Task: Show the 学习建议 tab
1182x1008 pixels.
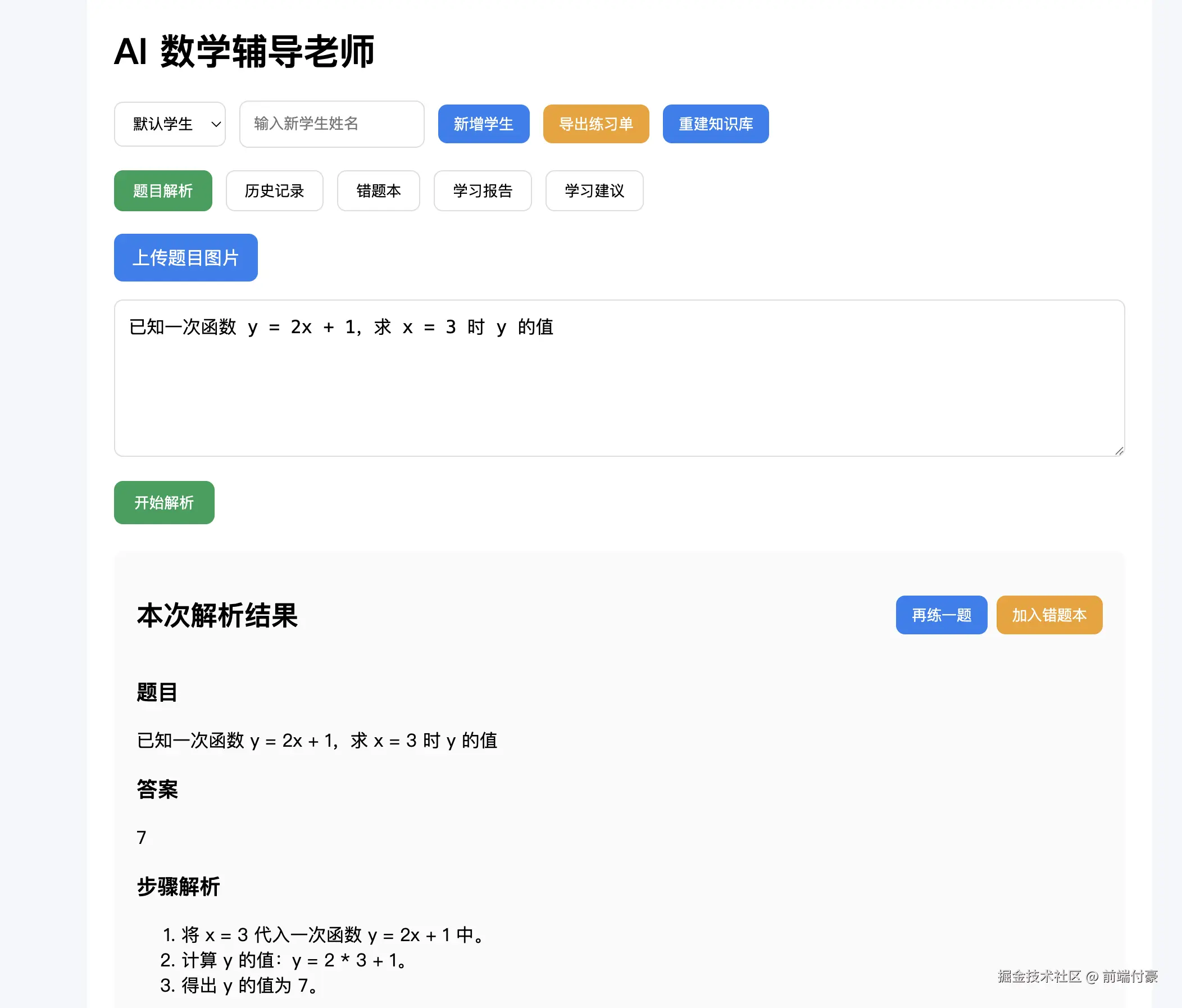Action: pyautogui.click(x=594, y=190)
